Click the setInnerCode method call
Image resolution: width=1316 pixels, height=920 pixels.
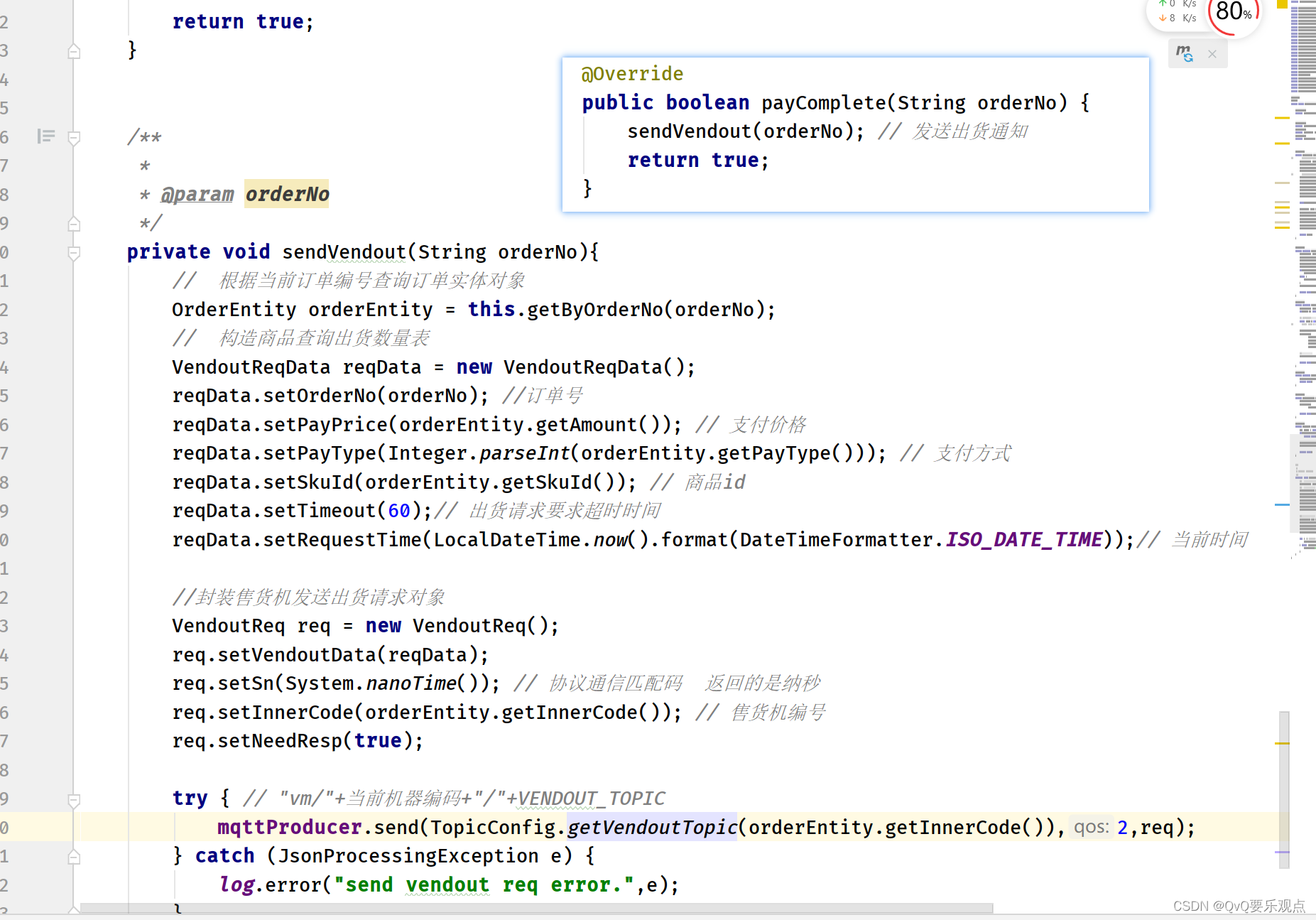click(286, 713)
